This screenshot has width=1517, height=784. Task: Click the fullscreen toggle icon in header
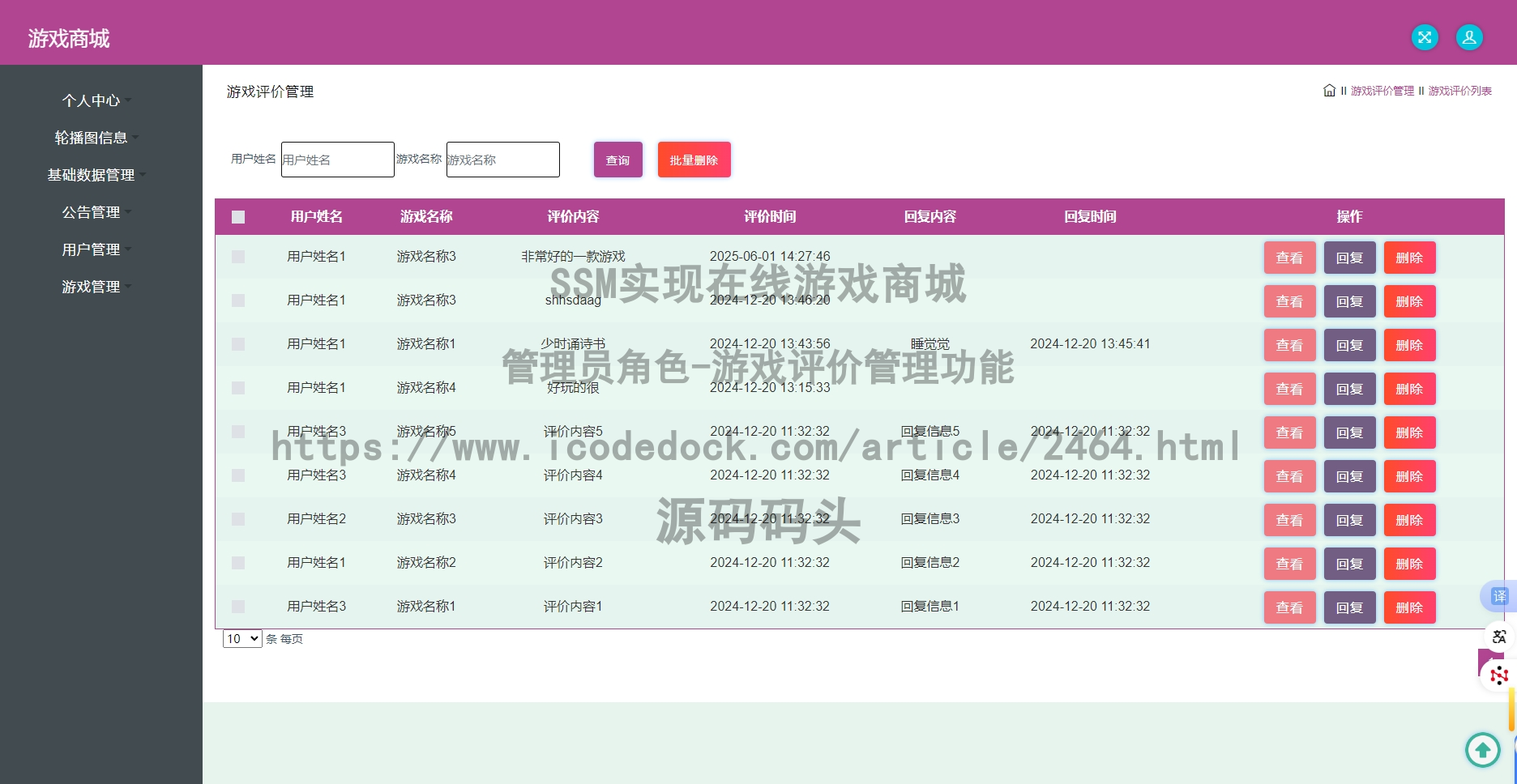pyautogui.click(x=1425, y=37)
